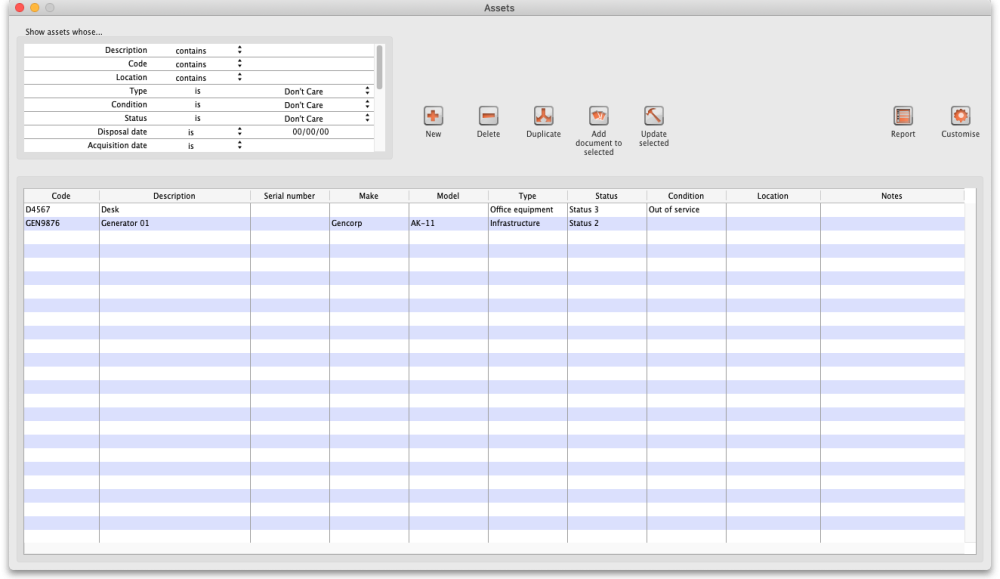Click Add document to selected icon
The image size is (1000, 579).
pos(598,116)
